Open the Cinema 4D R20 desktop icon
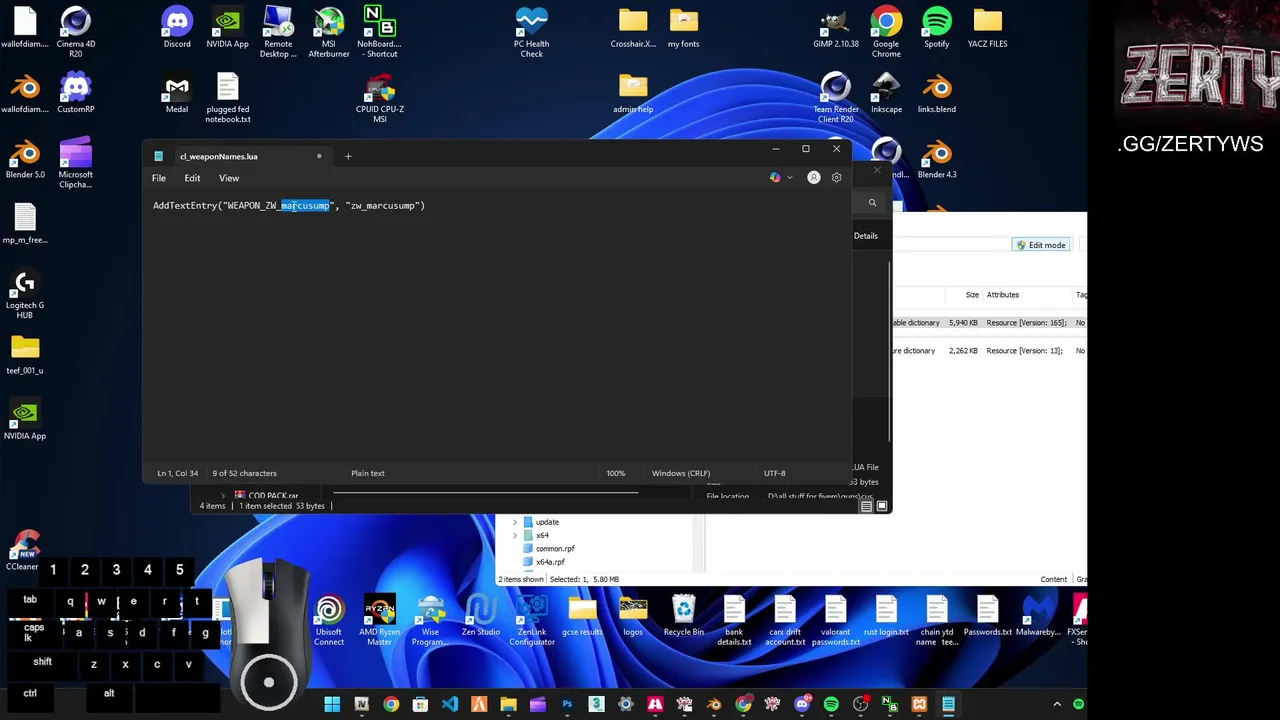The image size is (1280, 720). (76, 32)
